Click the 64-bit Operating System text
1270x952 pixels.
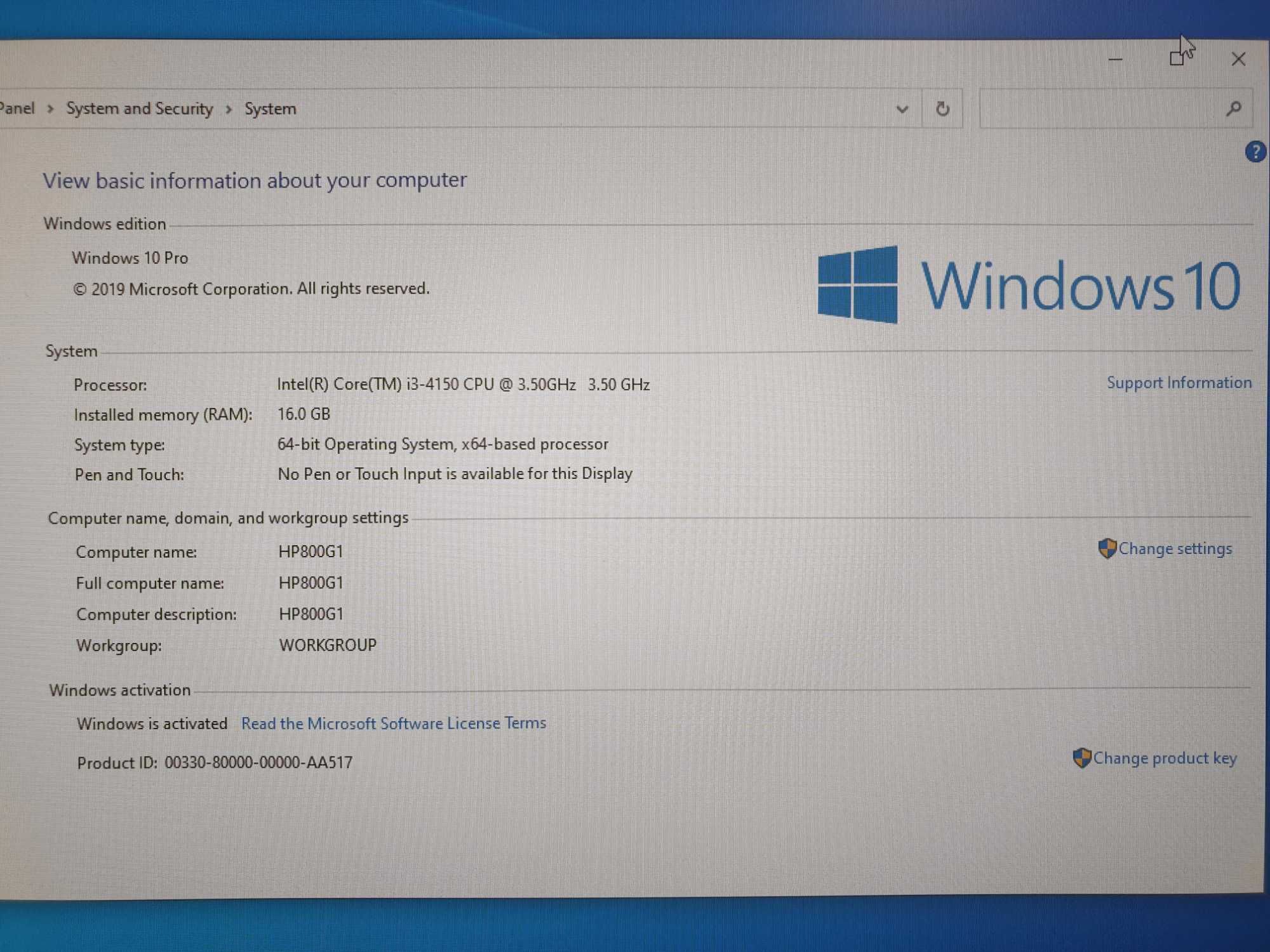pos(443,444)
